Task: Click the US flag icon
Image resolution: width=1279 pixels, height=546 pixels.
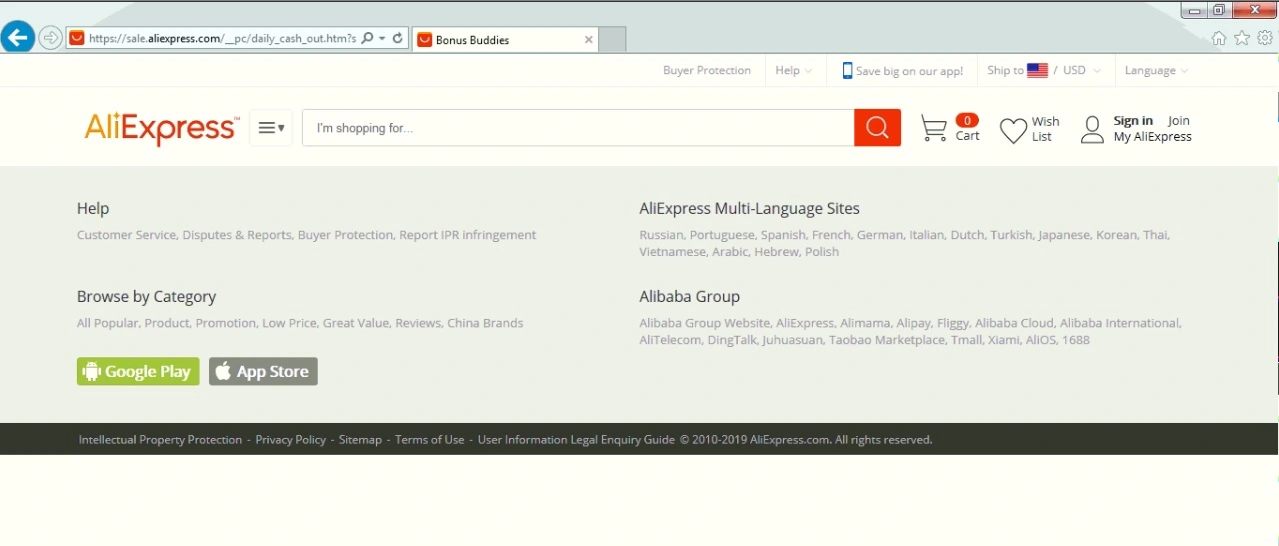Action: (x=1038, y=70)
